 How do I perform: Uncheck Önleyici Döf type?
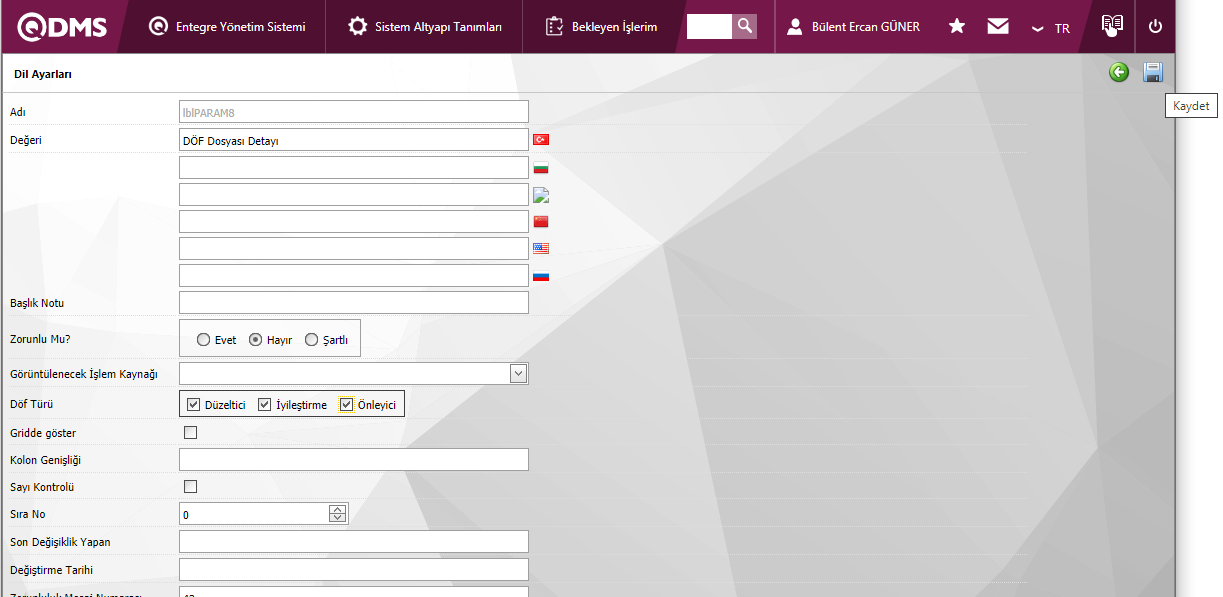(x=347, y=405)
